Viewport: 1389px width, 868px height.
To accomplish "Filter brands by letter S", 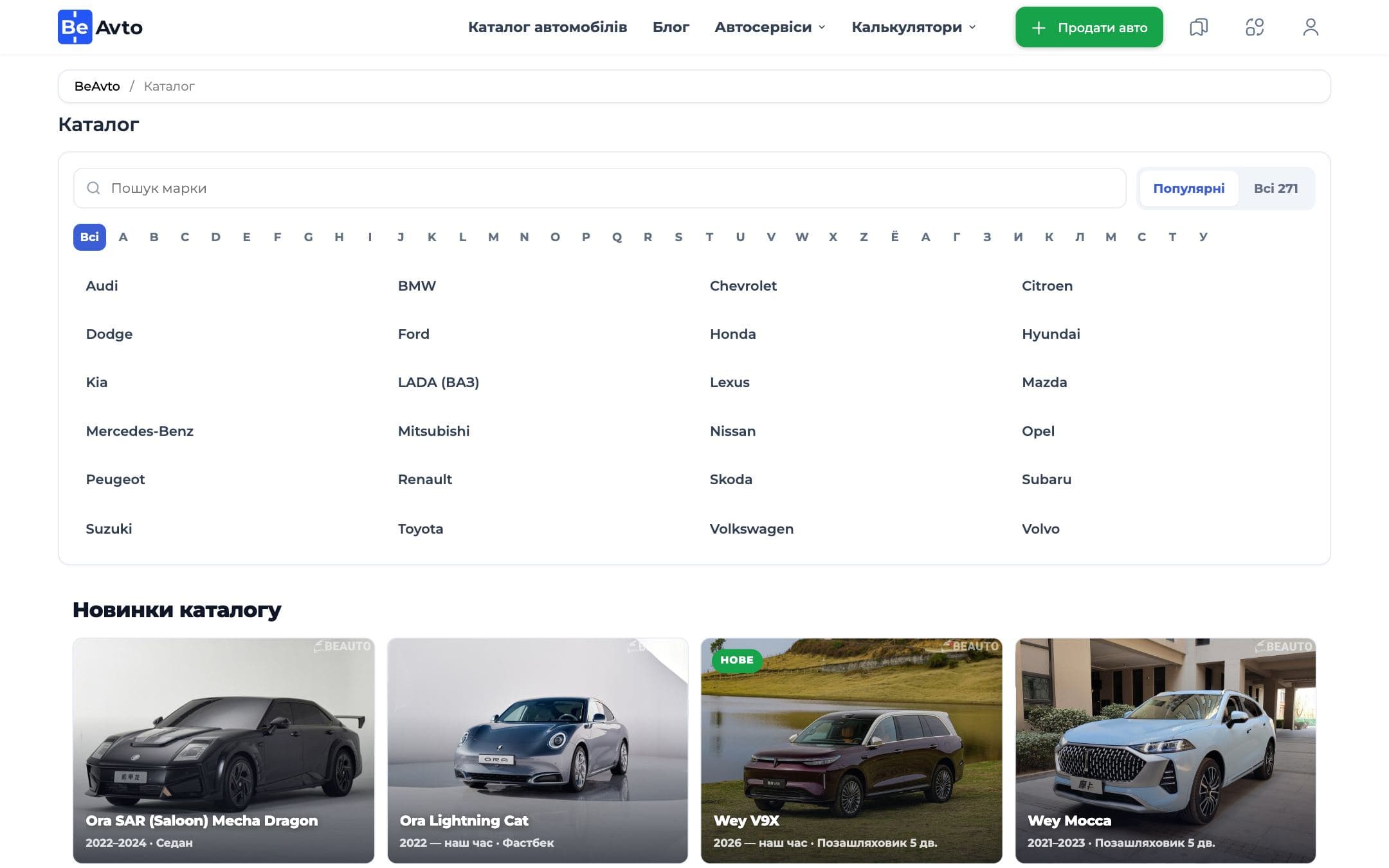I will click(678, 237).
